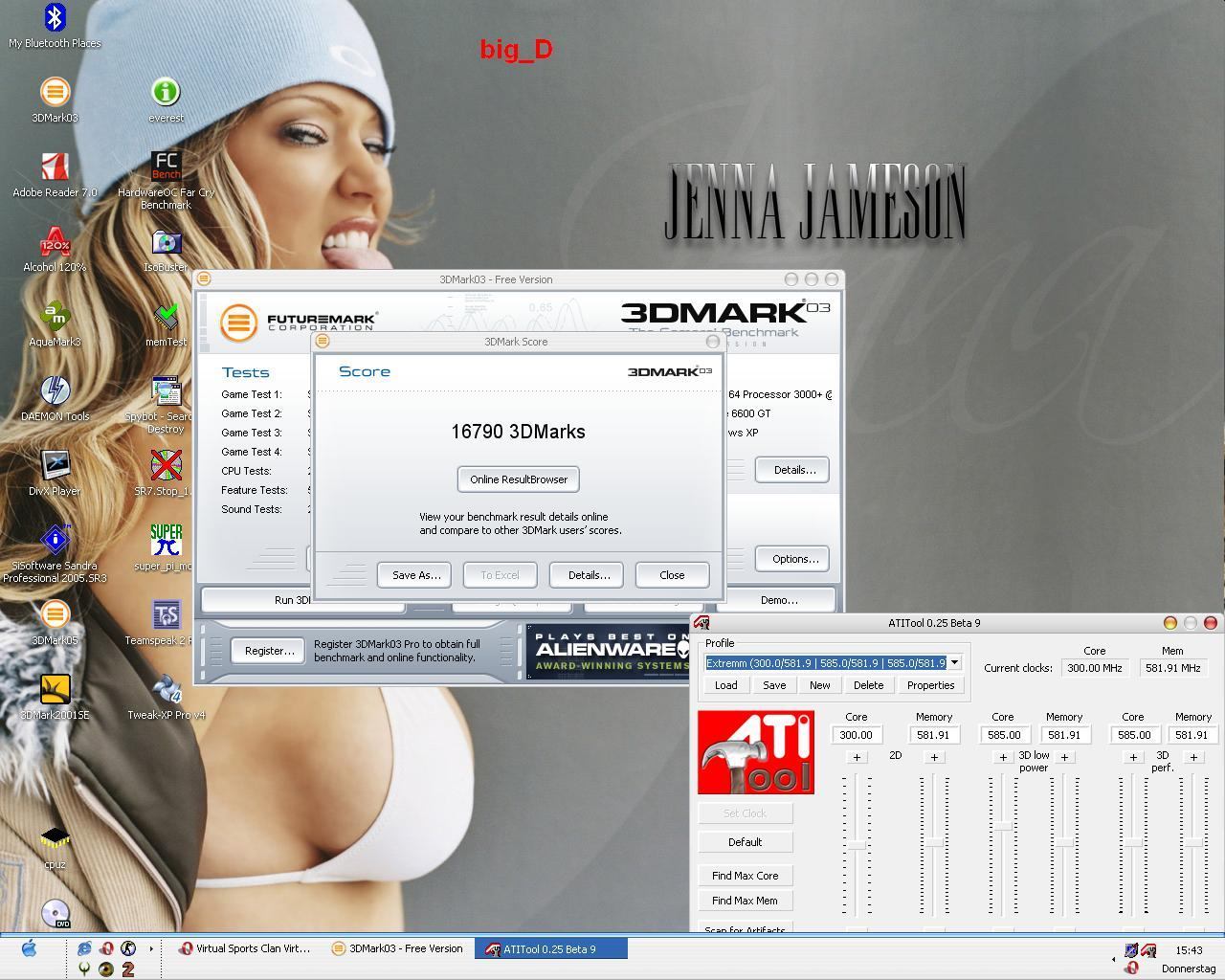Screen dimensions: 1225x980
Task: Click the red number 2 quick launch icon
Action: 127,969
